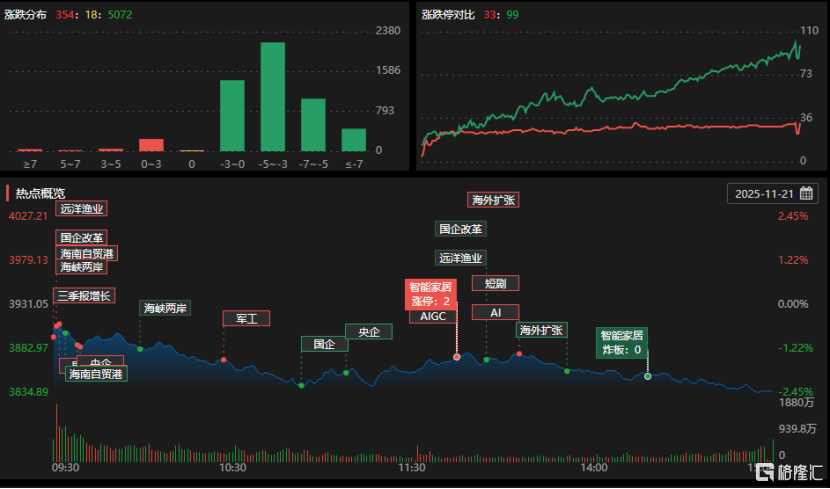Click the 热点概览 section heading
Screen dimensions: 830x489
40,193
